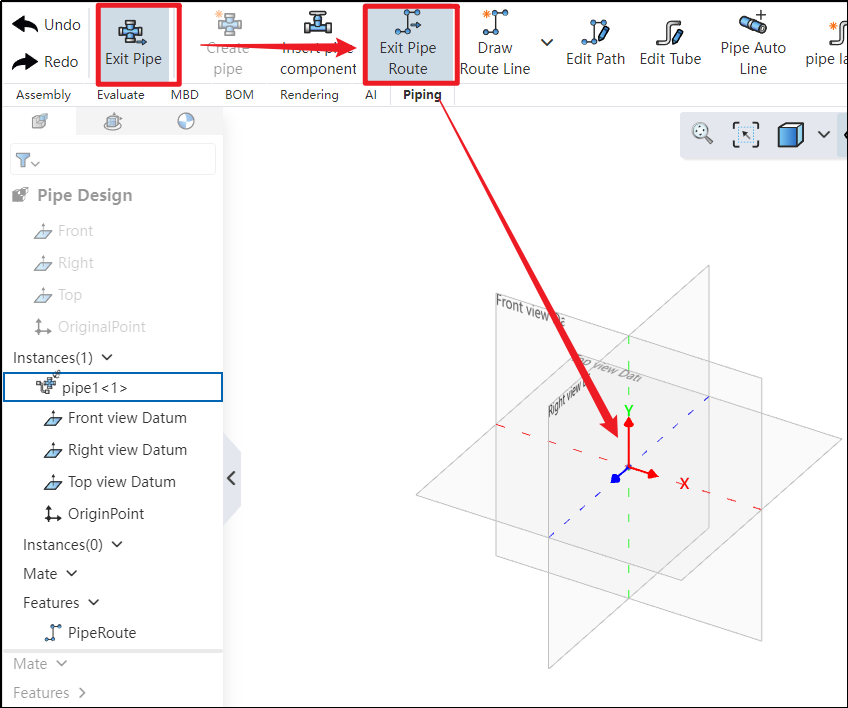Activate the box selection zoom icon
Viewport: 848px width, 708px height.
[746, 135]
